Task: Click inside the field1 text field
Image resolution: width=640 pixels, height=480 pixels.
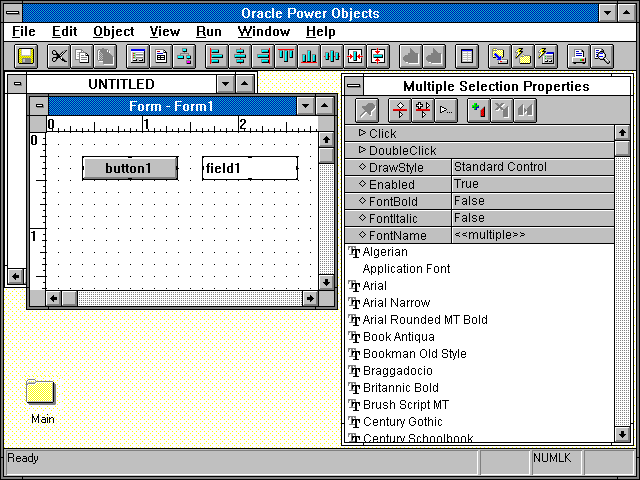Action: [x=250, y=168]
